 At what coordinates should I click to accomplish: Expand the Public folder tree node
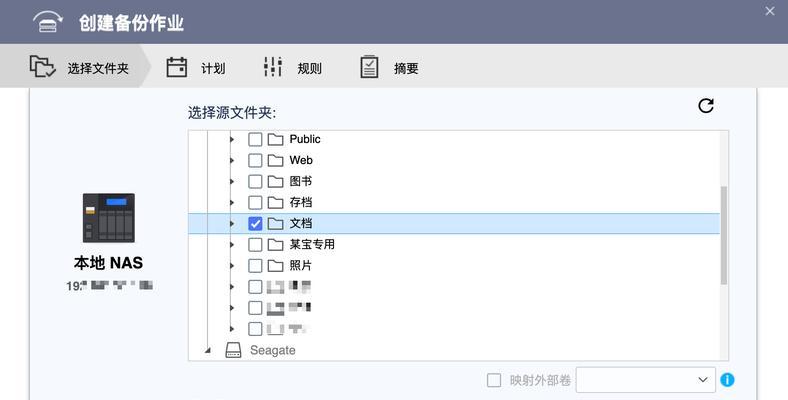click(232, 139)
